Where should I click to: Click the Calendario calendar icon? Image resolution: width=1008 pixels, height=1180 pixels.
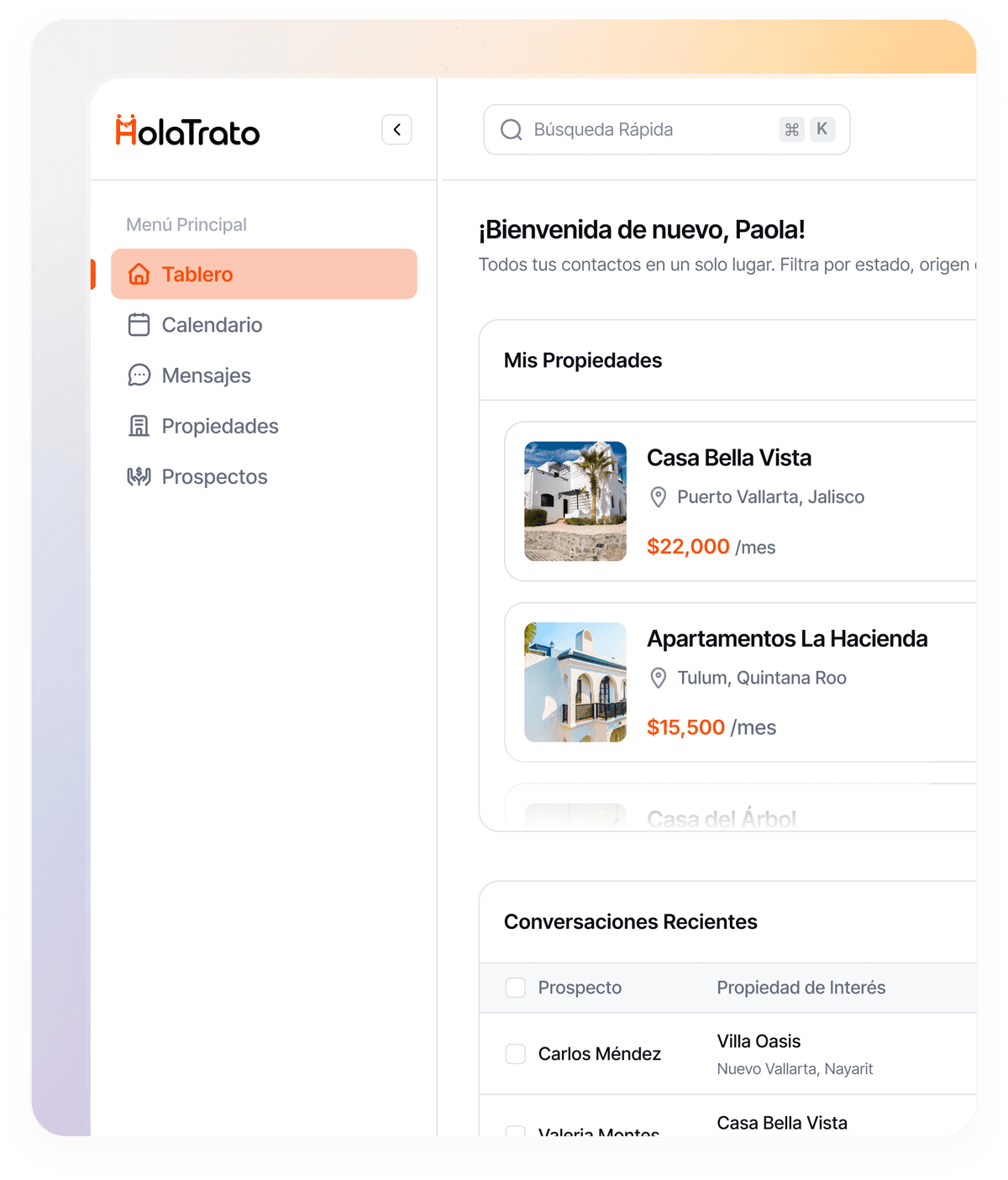(x=139, y=325)
